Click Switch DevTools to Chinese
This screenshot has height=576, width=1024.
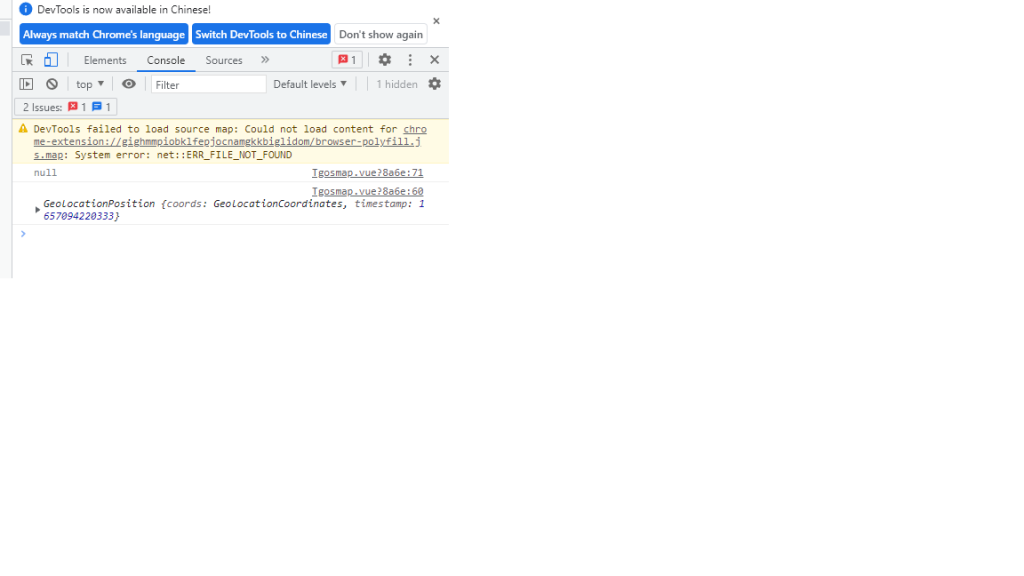(261, 35)
